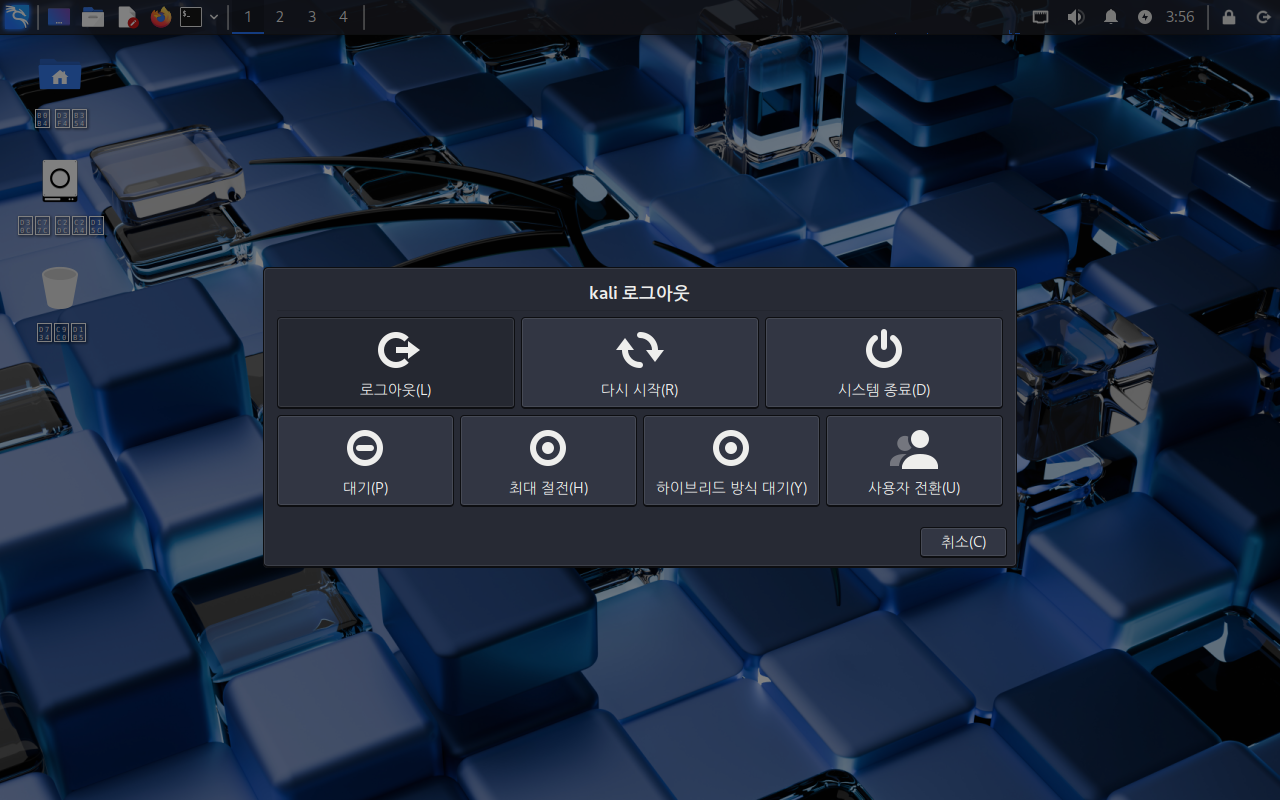Choose 하이브리드 방식 대기(Y) hybrid sleep

coord(731,460)
